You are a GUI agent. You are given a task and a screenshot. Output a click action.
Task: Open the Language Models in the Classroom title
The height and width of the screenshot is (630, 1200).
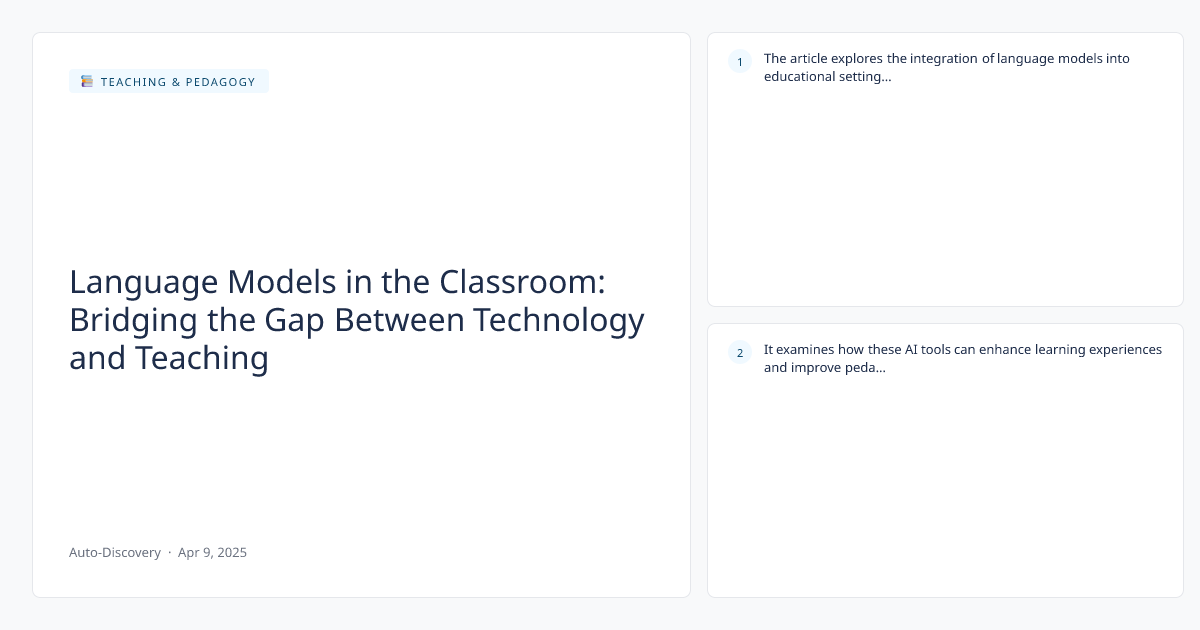coord(337,282)
